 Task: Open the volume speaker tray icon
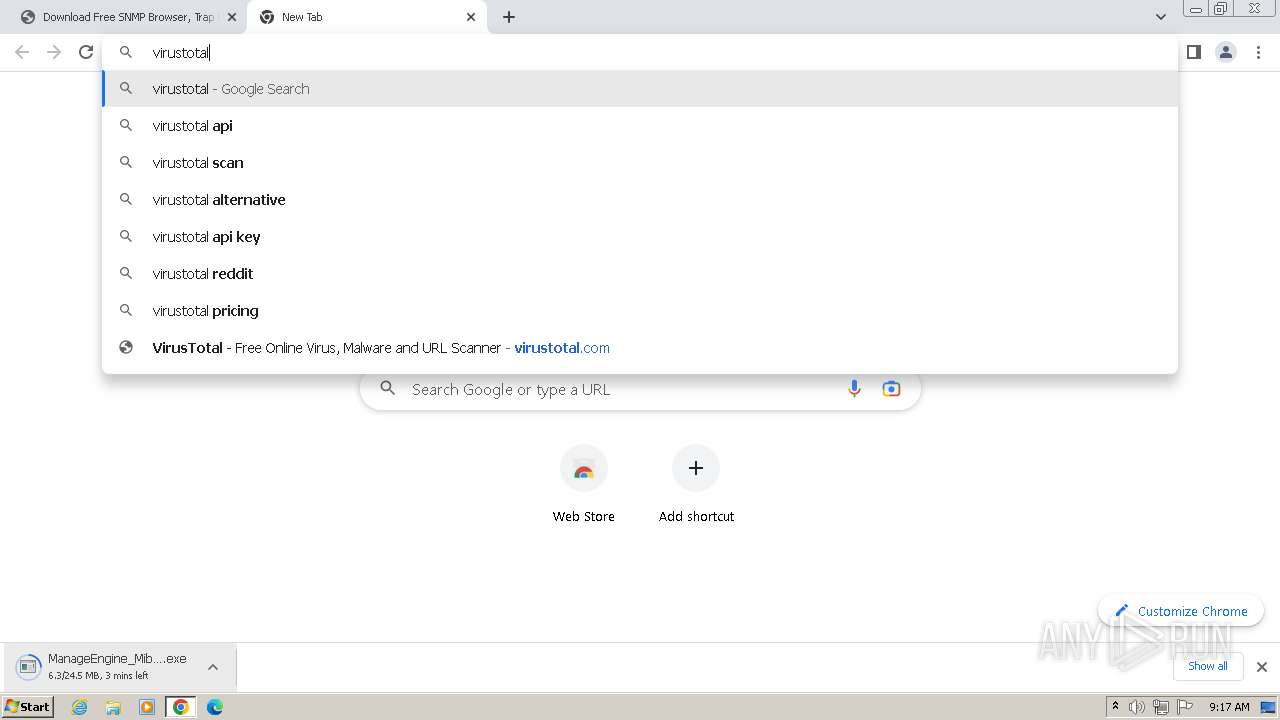[1137, 707]
